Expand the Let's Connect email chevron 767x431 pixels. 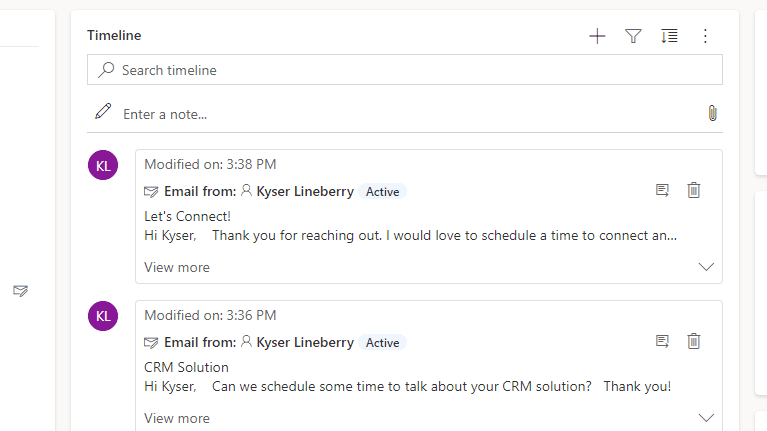(706, 267)
